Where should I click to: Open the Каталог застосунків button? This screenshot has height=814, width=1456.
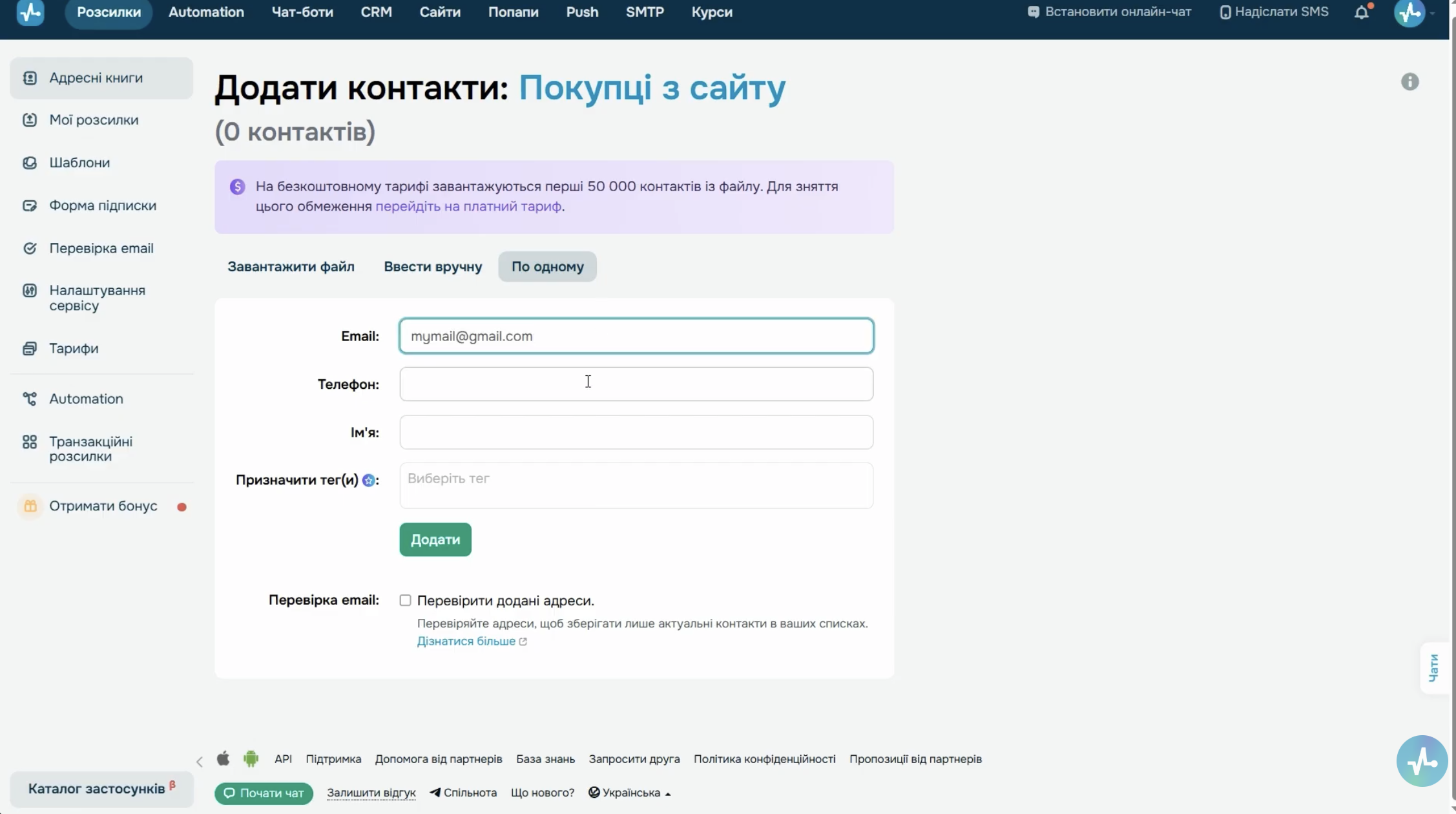click(102, 789)
